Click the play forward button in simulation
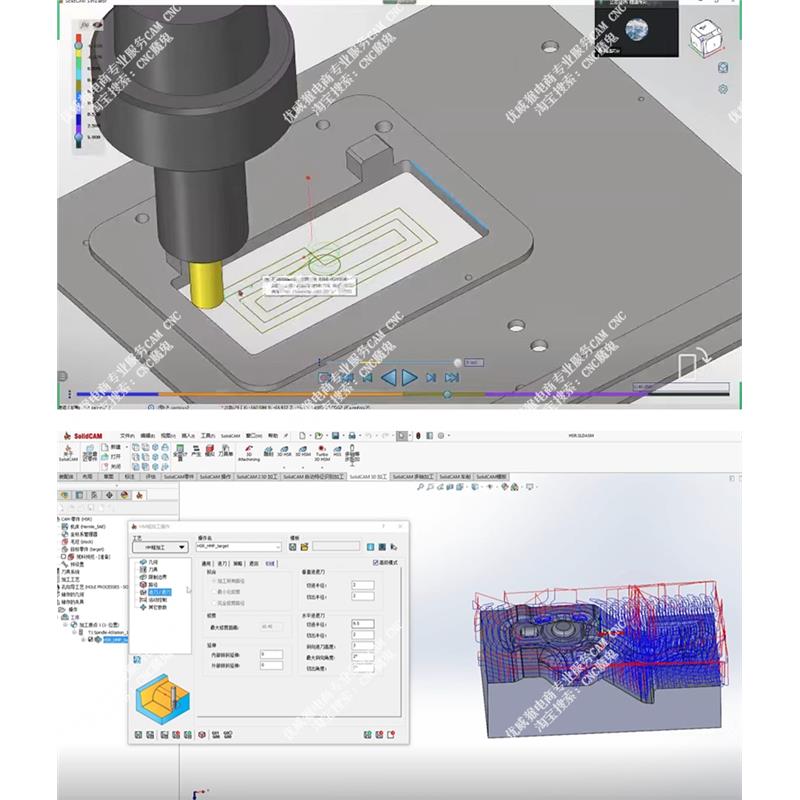 409,378
